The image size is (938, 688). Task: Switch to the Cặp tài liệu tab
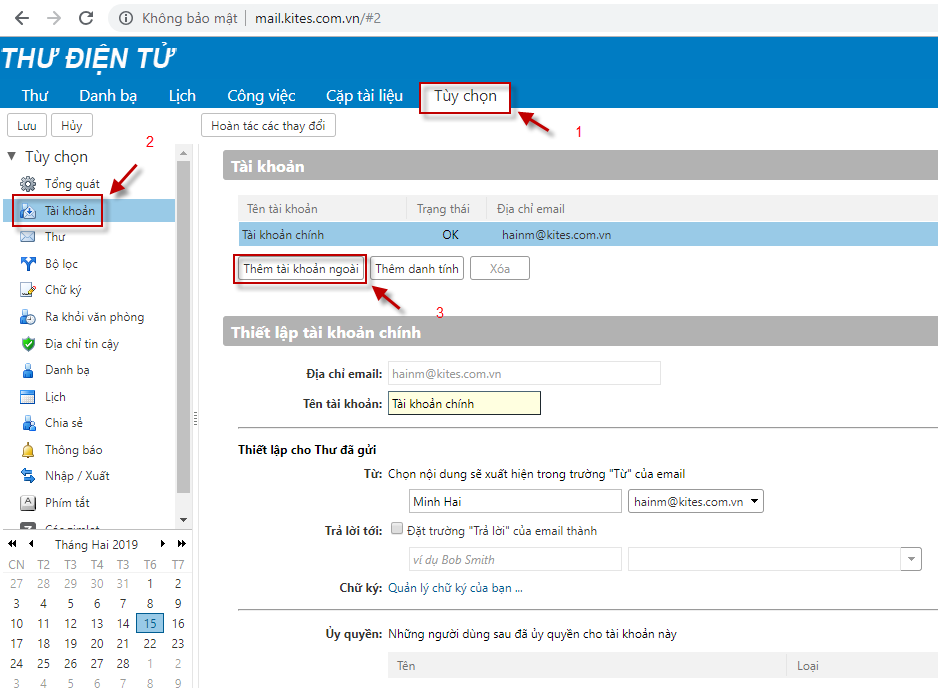point(363,95)
